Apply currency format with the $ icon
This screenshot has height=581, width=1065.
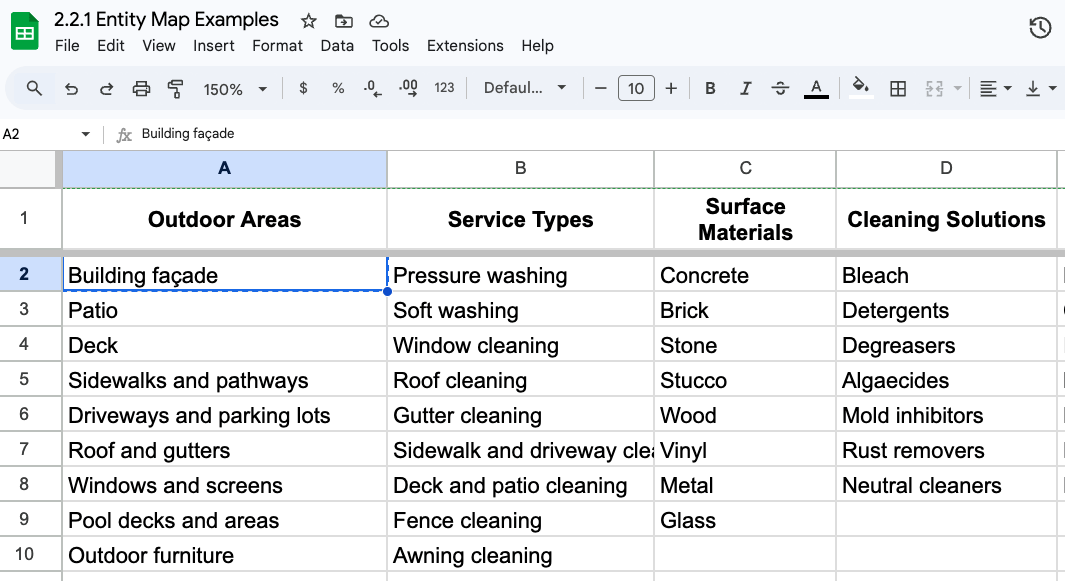pos(302,88)
